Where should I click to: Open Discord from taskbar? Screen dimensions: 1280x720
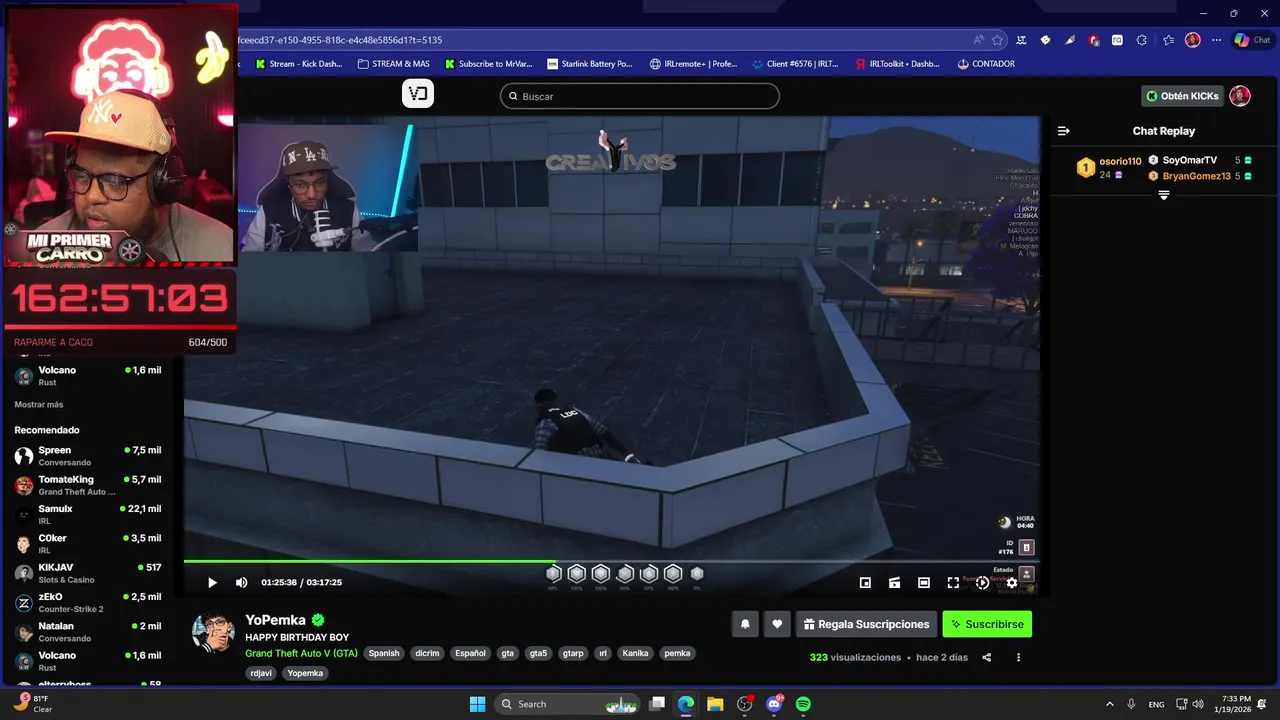[774, 704]
